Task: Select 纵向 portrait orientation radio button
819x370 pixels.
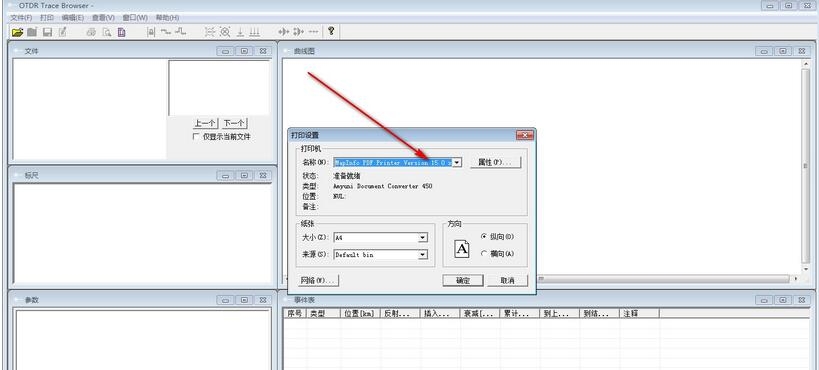Action: pos(484,237)
